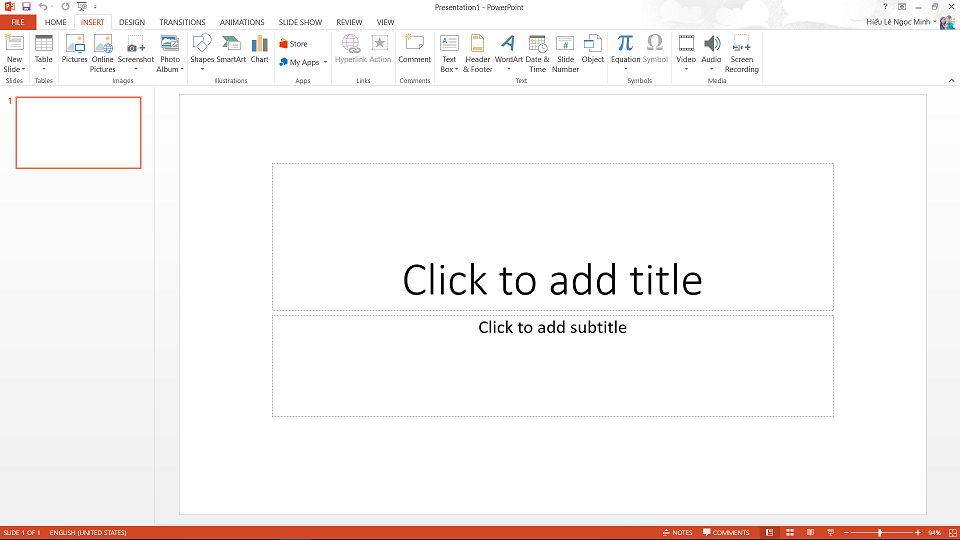Open the Photo Album dropdown arrow
The image size is (960, 540).
click(x=182, y=69)
